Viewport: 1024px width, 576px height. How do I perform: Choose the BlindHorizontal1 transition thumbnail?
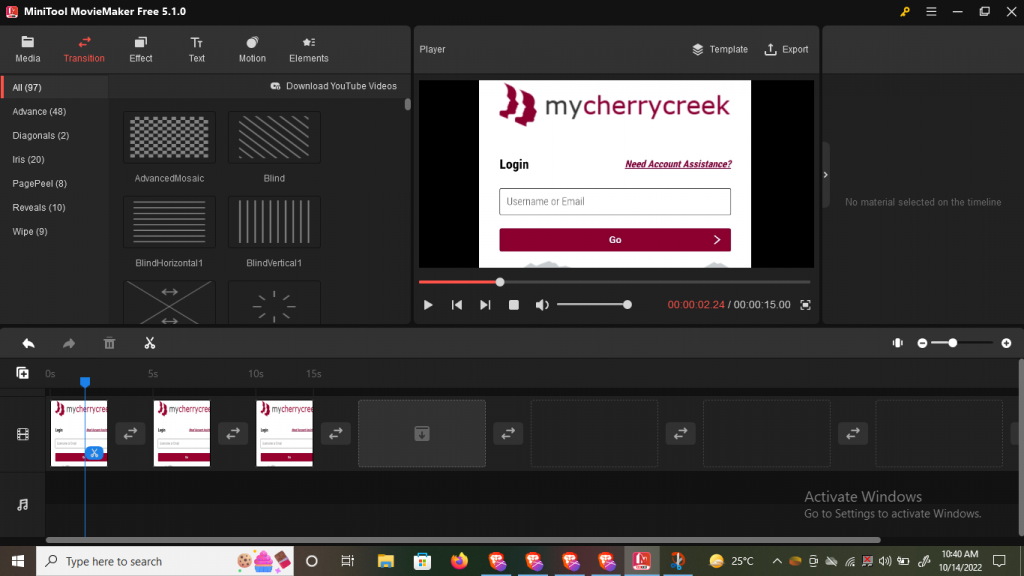point(169,222)
